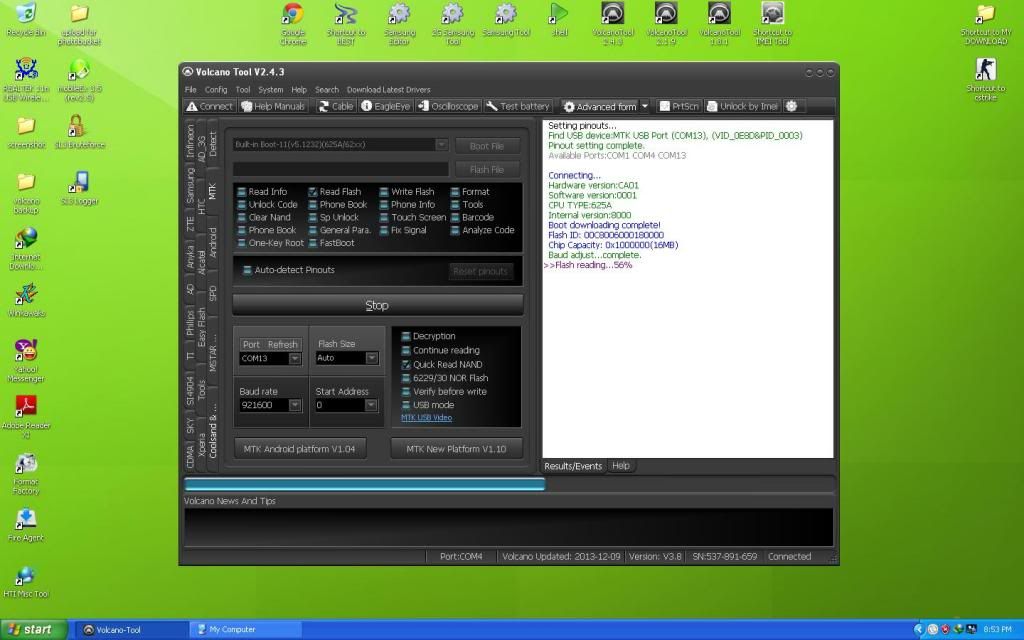Click the Connect toolbar icon
Image resolution: width=1024 pixels, height=640 pixels.
pyautogui.click(x=210, y=106)
